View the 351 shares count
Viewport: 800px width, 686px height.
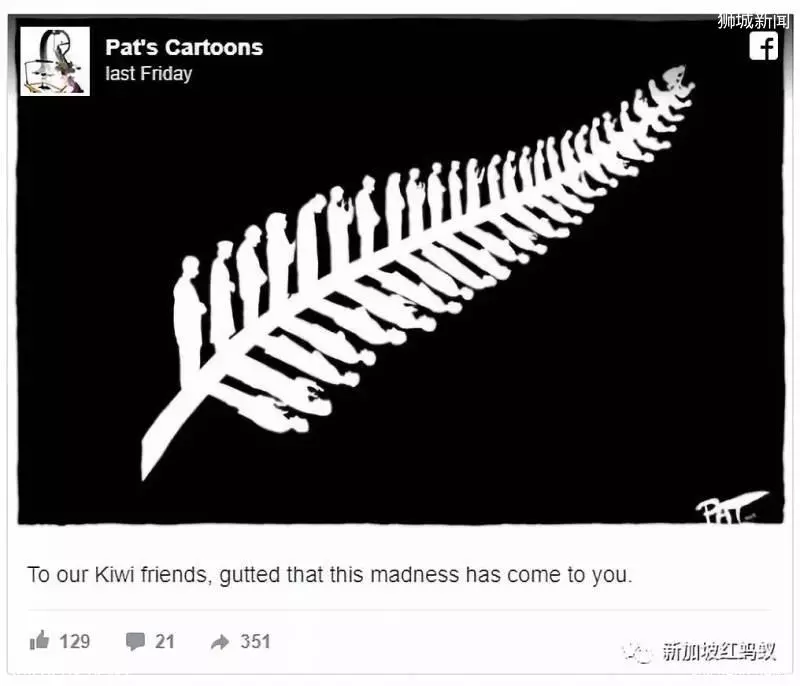click(x=255, y=641)
